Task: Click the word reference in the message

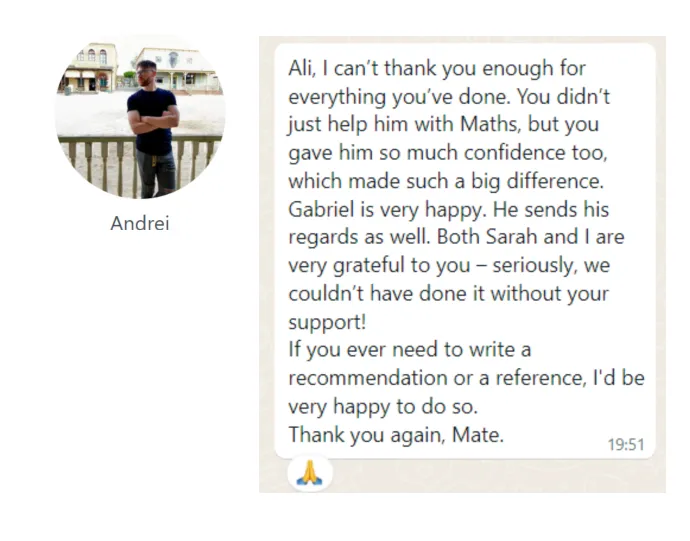Action: 541,378
